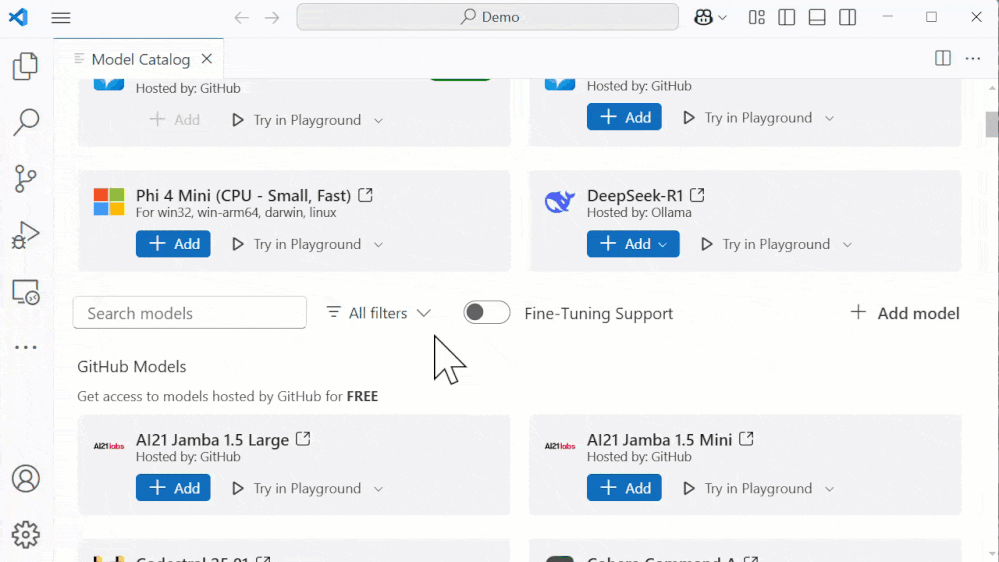Open editor More Actions ellipsis
This screenshot has height=562, width=999.
pos(973,59)
